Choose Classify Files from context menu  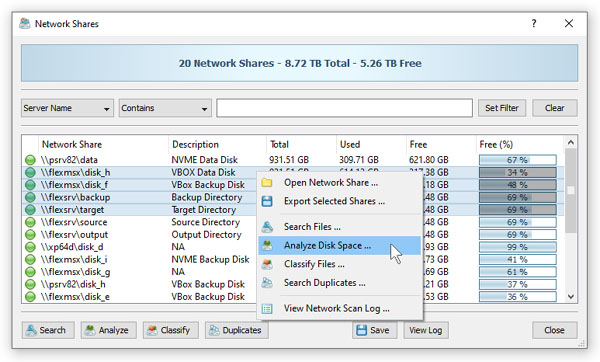(340, 264)
